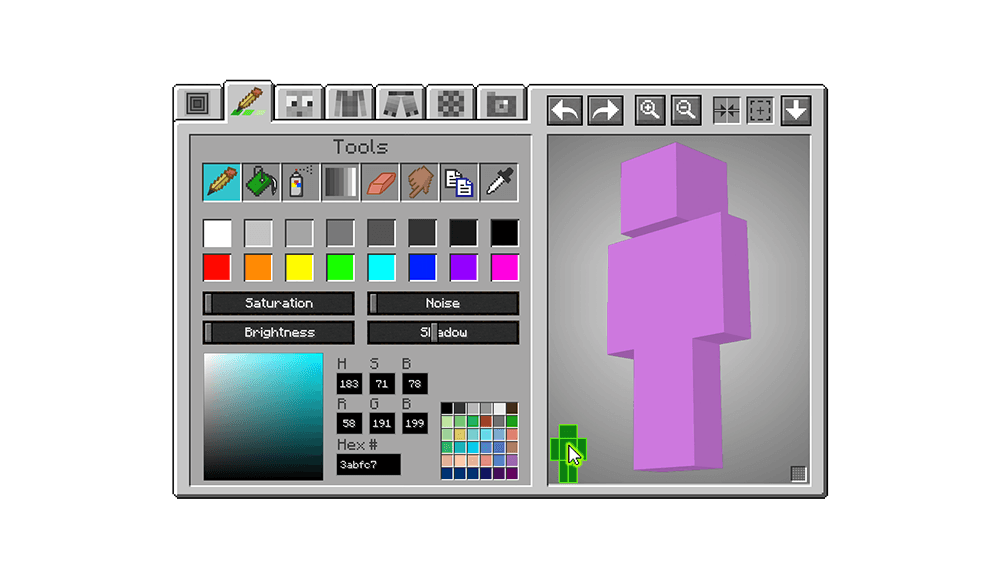
Task: Select the Eyedropper color picker tool
Action: coord(499,182)
